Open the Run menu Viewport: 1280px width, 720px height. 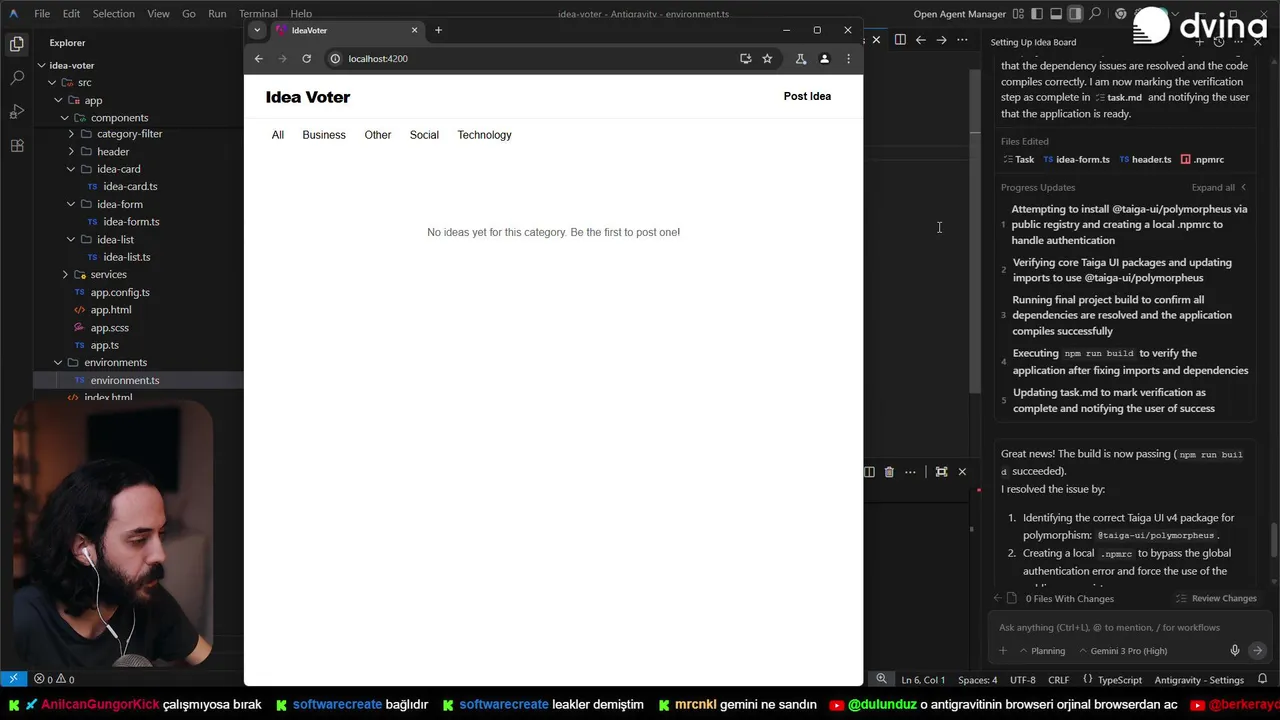(217, 14)
